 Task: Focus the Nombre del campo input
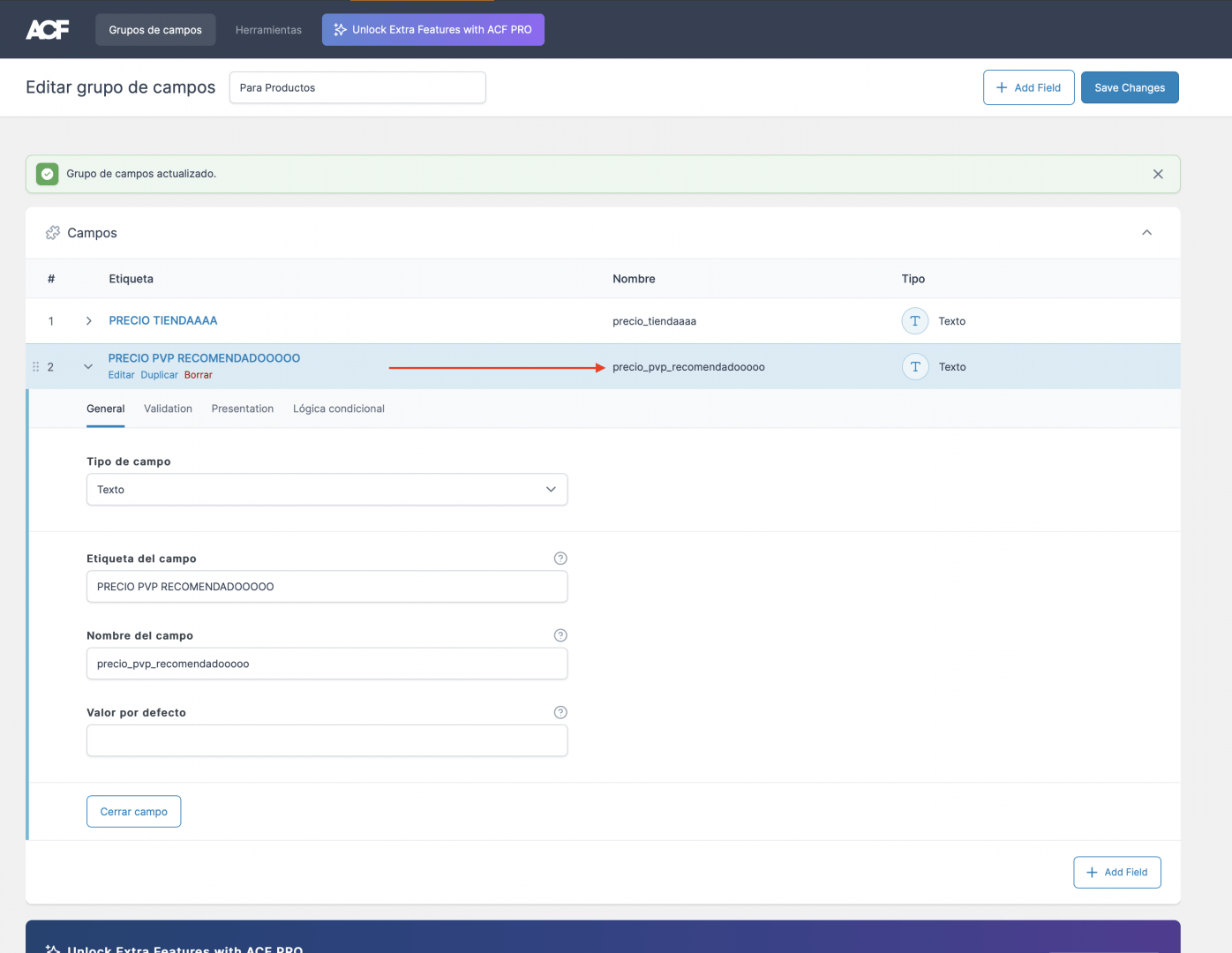pos(327,664)
